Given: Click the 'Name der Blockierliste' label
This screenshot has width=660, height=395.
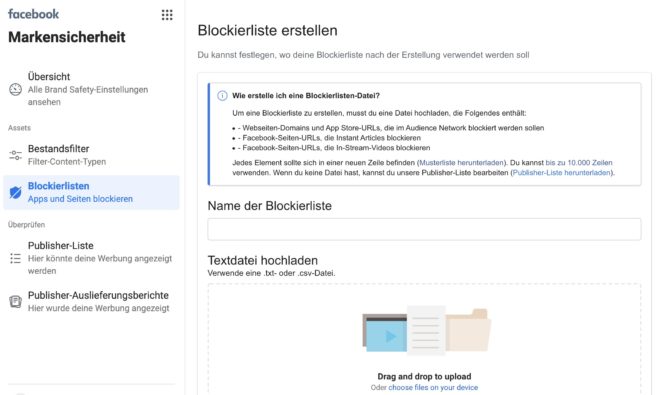Looking at the screenshot, I should [x=269, y=206].
